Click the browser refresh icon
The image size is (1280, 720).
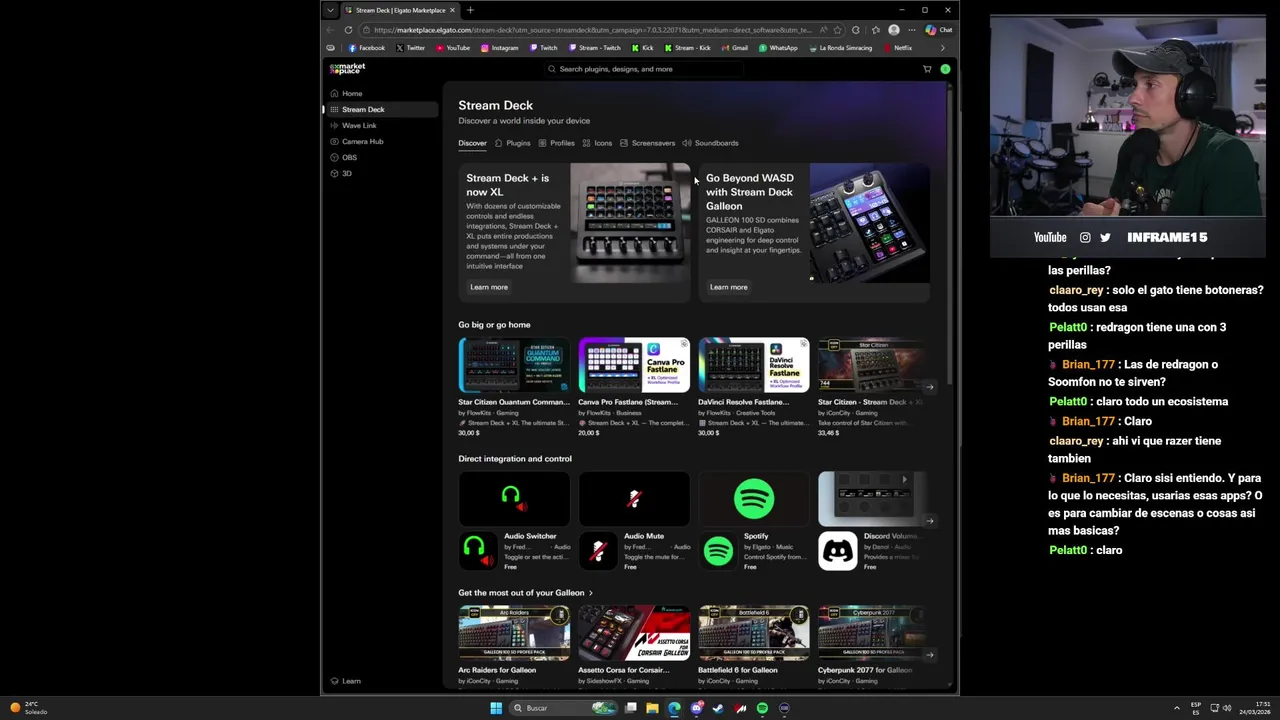(x=348, y=30)
